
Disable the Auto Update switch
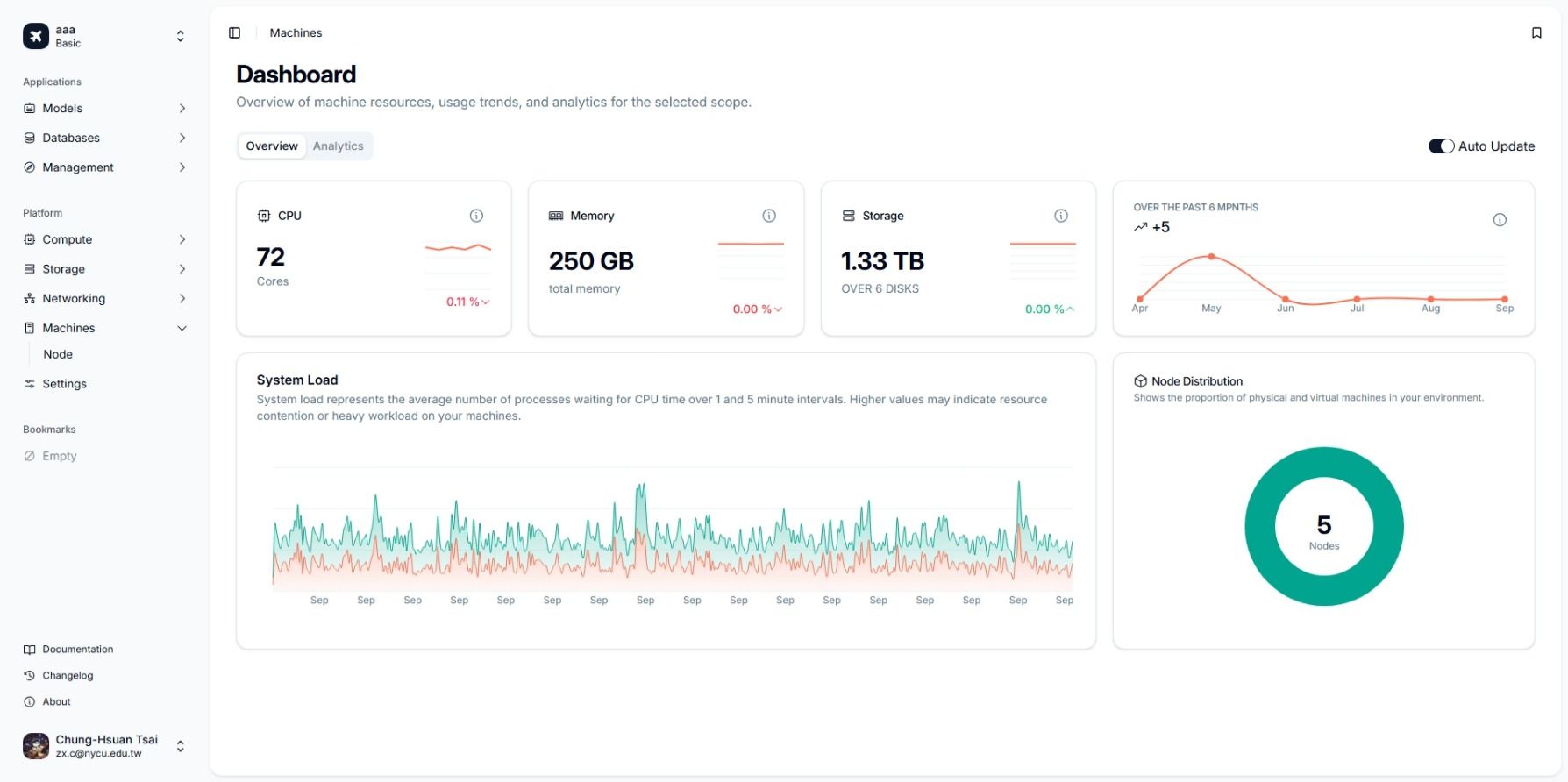pos(1441,146)
